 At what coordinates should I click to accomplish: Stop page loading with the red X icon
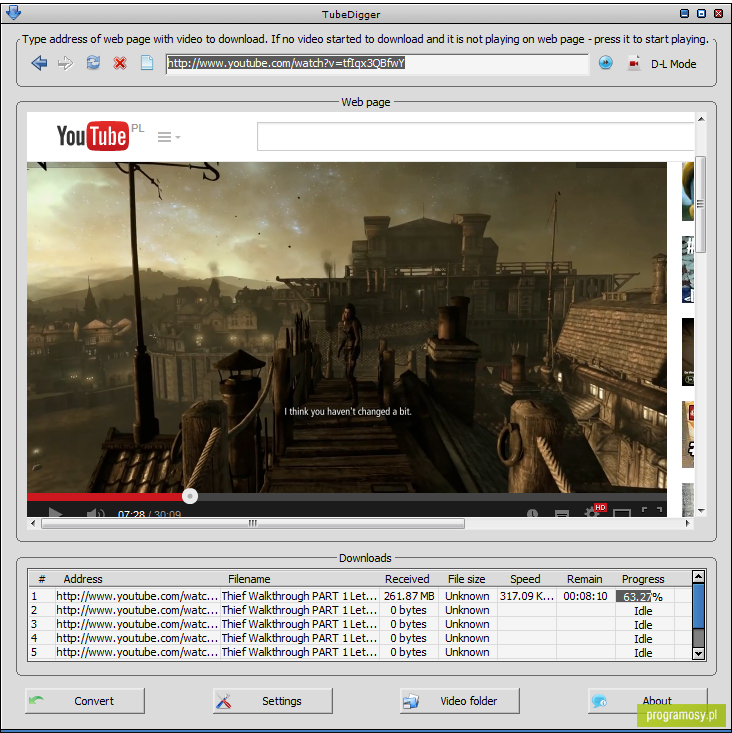[120, 63]
